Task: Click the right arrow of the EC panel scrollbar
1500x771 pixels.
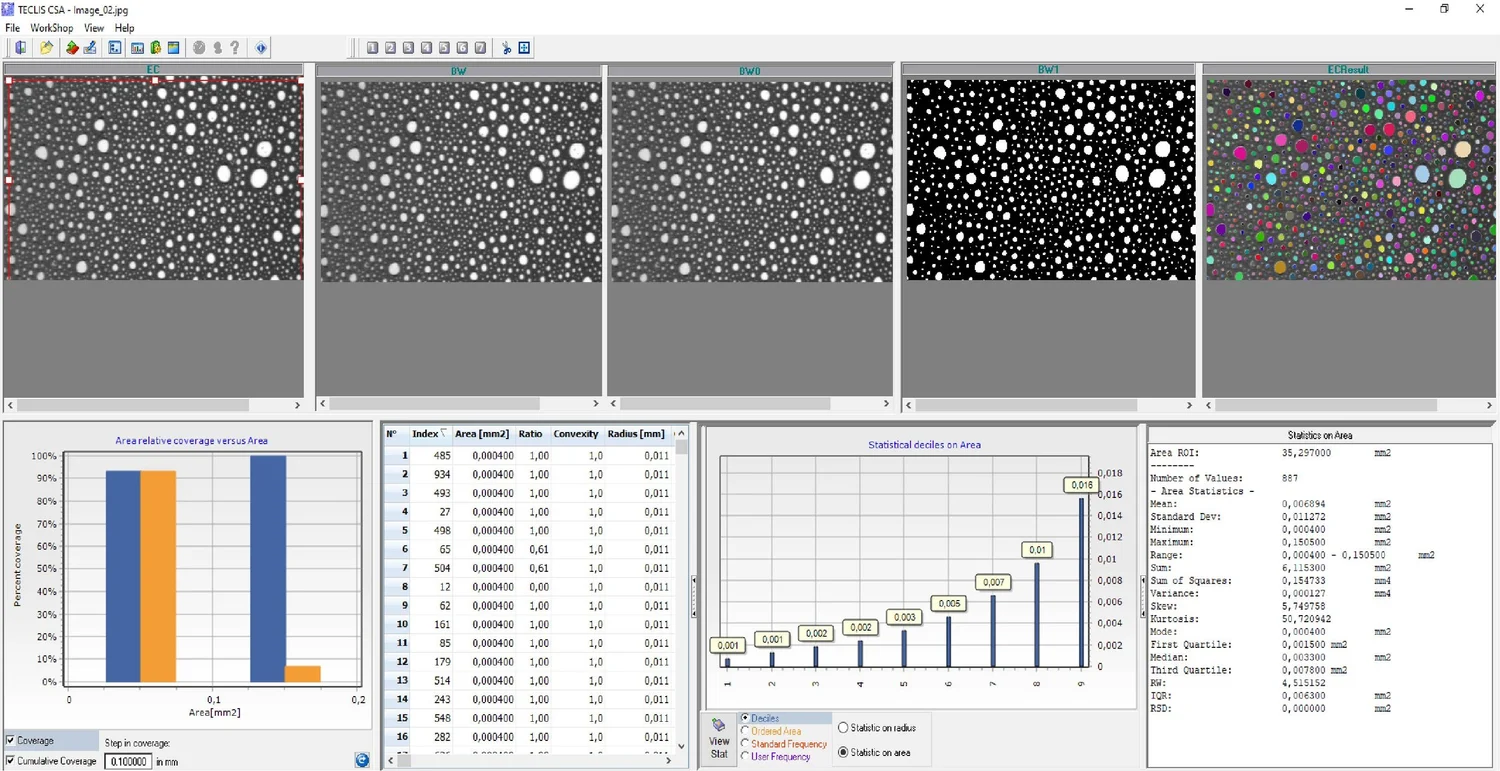Action: tap(297, 405)
